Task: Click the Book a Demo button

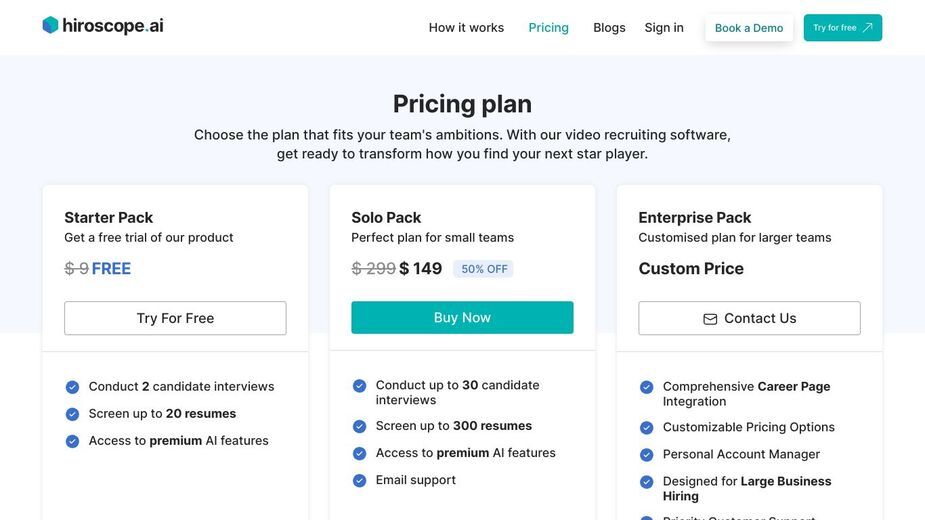Action: coord(749,28)
